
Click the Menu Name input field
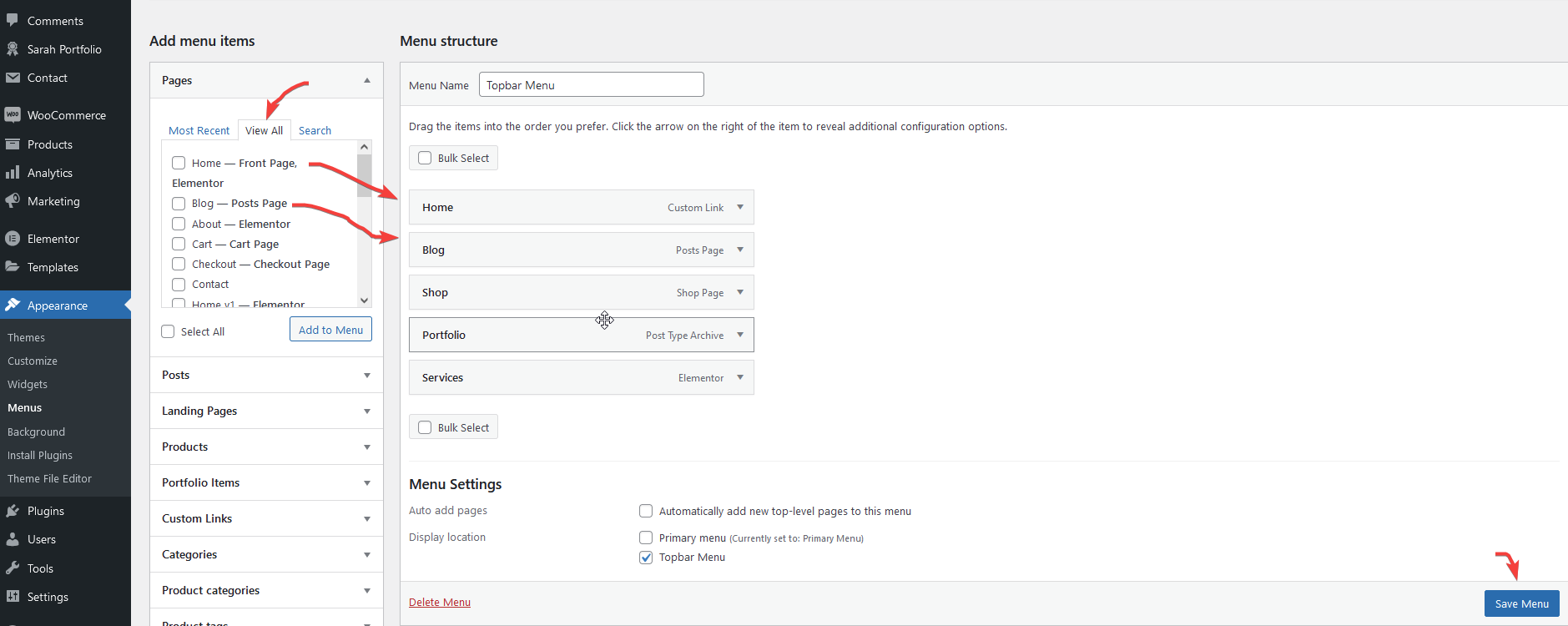[592, 84]
